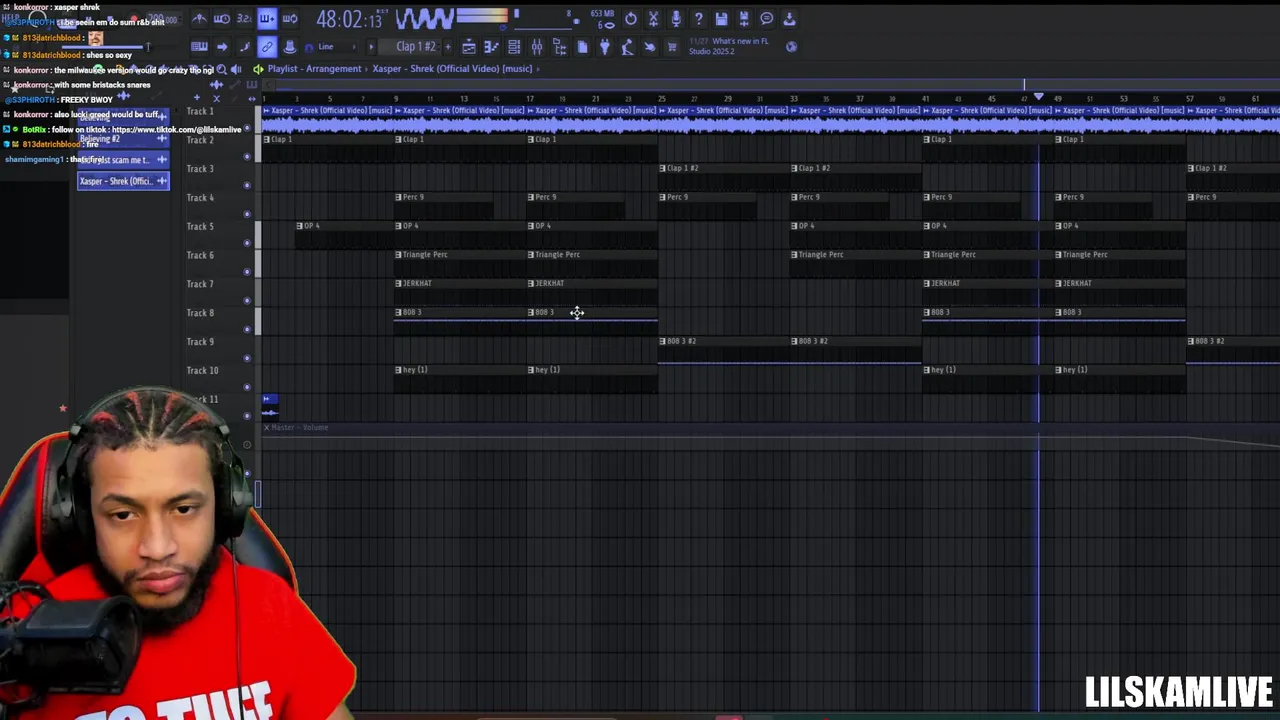Viewport: 1280px width, 720px height.
Task: Mute Track 3 with its dot
Action: click(x=247, y=185)
